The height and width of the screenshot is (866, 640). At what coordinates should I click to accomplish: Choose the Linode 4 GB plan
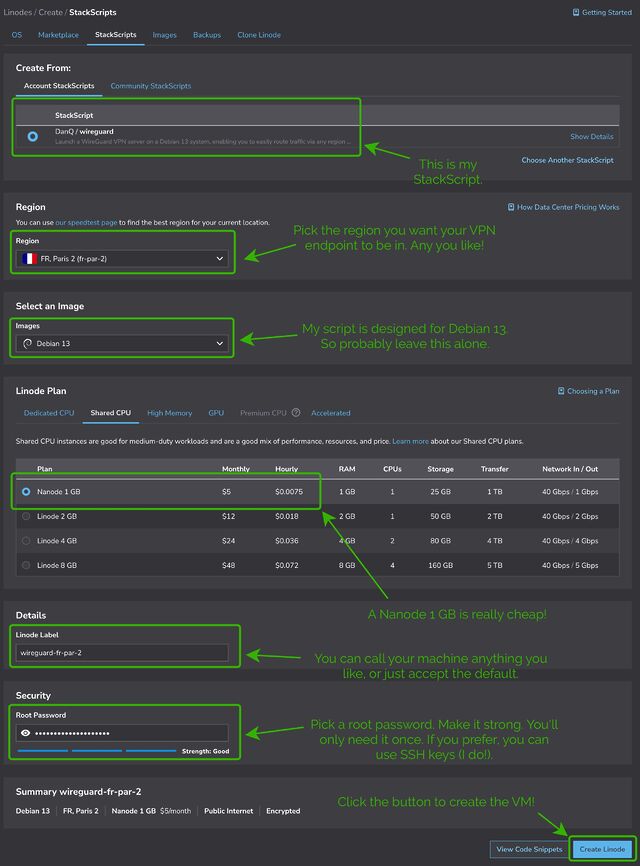click(26, 541)
